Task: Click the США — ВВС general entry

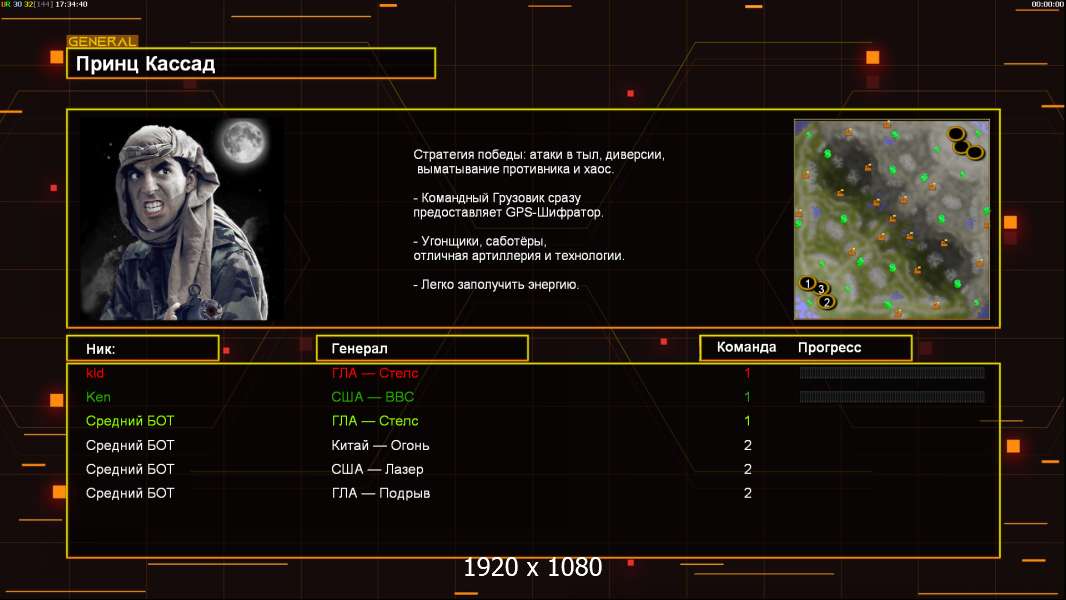Action: [x=372, y=397]
